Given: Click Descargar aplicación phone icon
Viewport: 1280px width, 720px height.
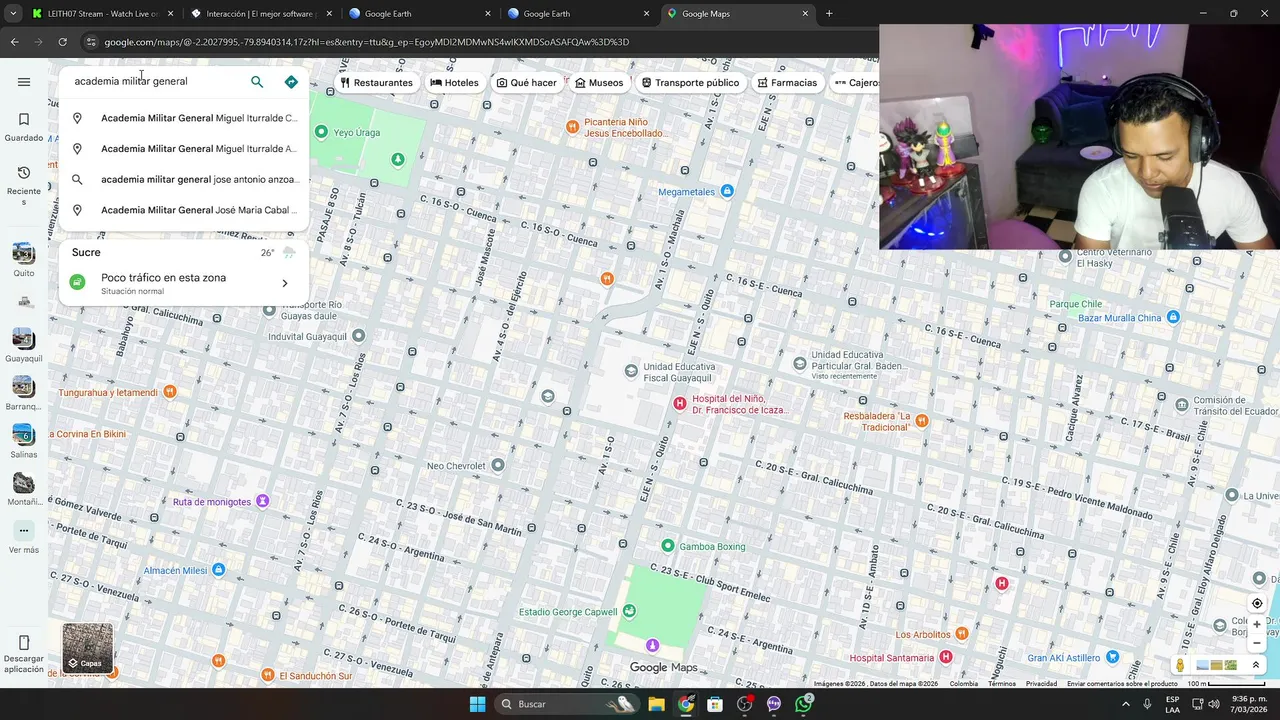Looking at the screenshot, I should [x=24, y=643].
